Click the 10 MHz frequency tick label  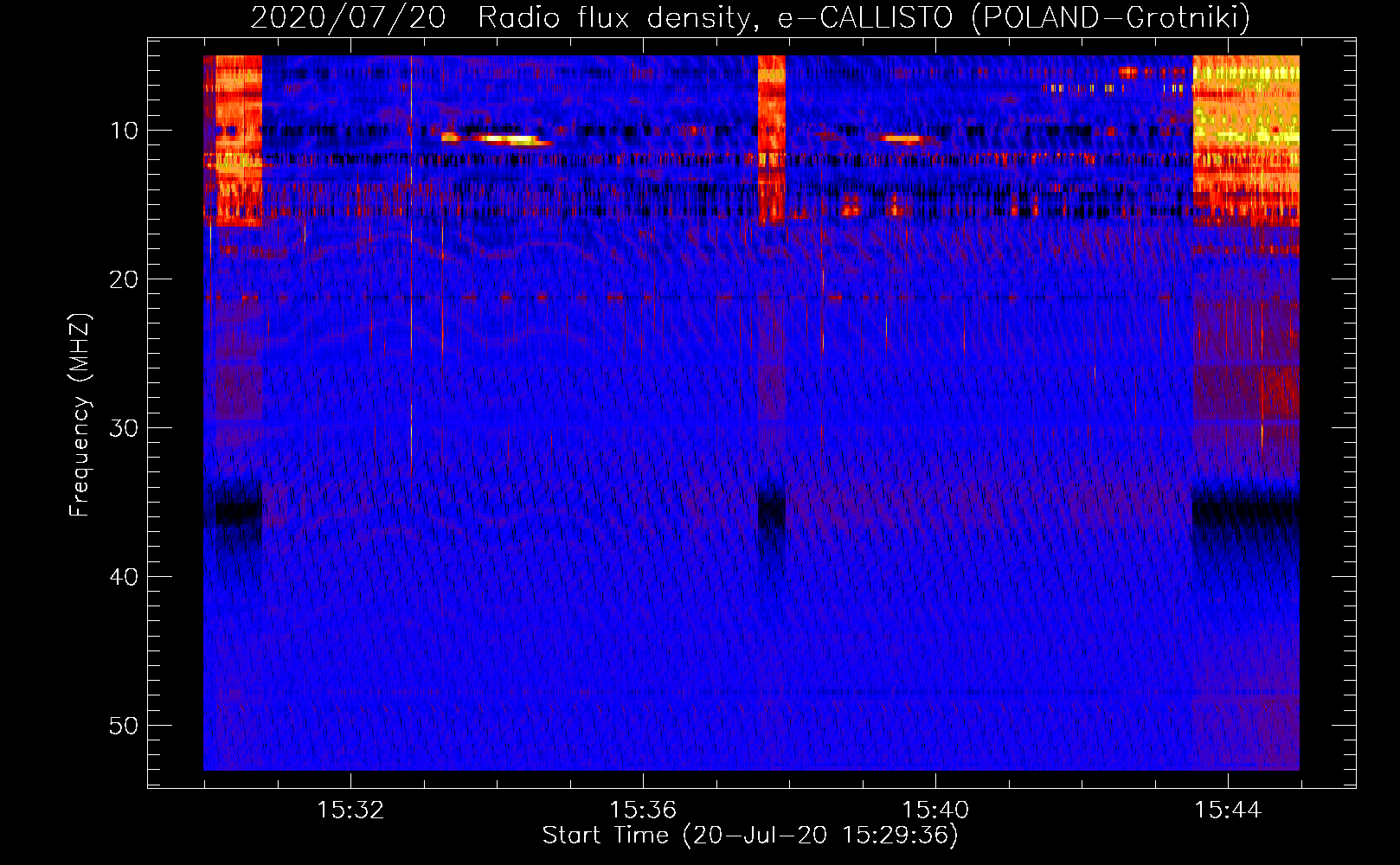[x=125, y=131]
